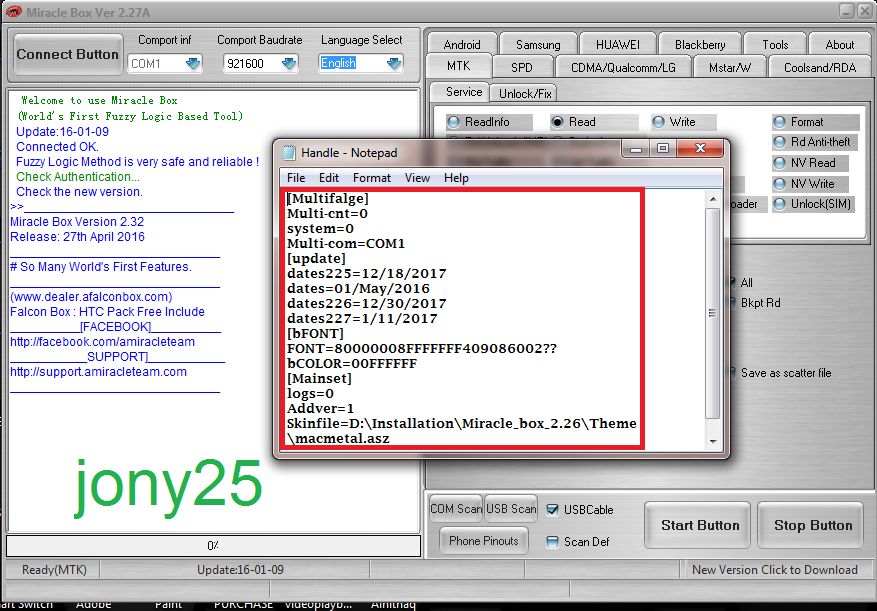877x611 pixels.
Task: Select the ReadInfo radio option
Action: pos(455,122)
